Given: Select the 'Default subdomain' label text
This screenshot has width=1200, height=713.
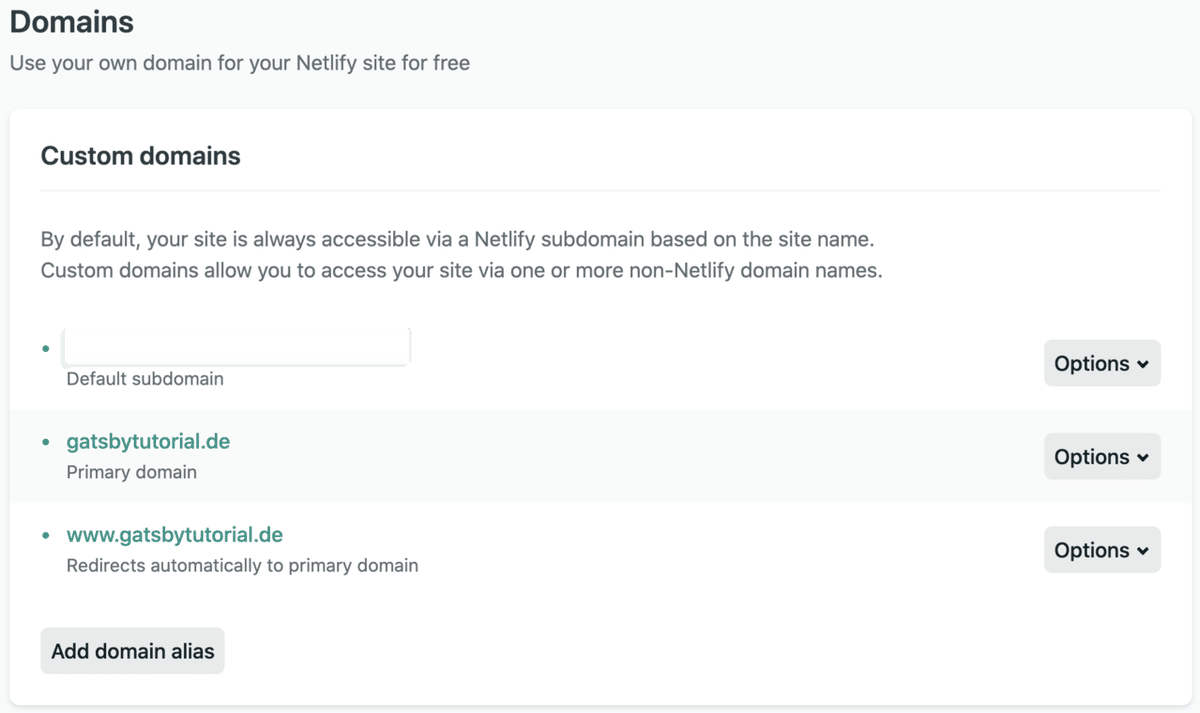Looking at the screenshot, I should [145, 379].
